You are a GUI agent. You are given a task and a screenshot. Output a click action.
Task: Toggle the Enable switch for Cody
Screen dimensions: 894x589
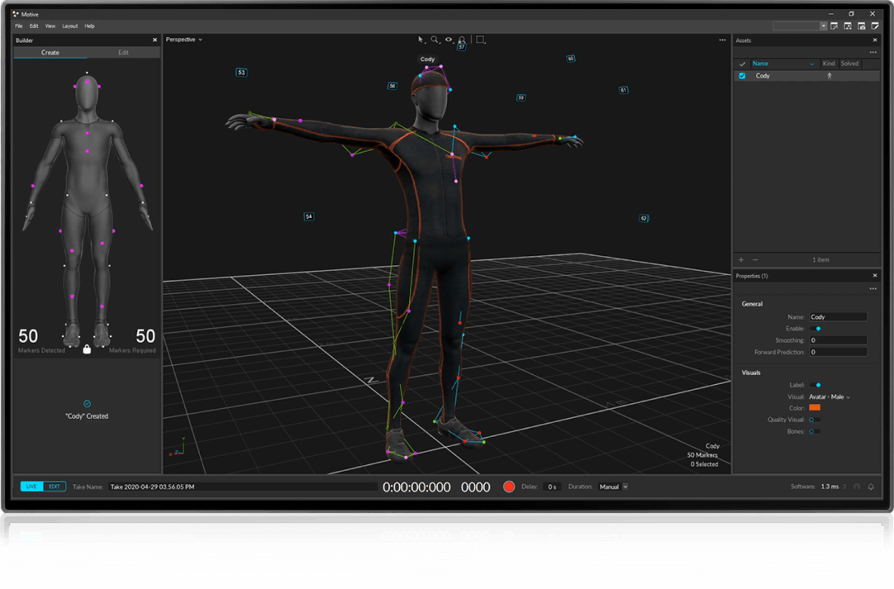coord(815,328)
